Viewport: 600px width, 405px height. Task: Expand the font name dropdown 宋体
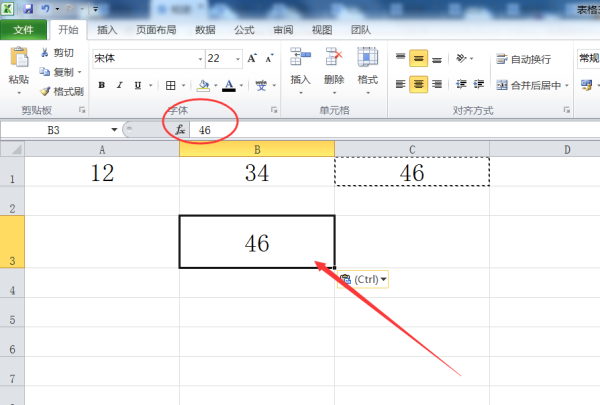click(197, 58)
